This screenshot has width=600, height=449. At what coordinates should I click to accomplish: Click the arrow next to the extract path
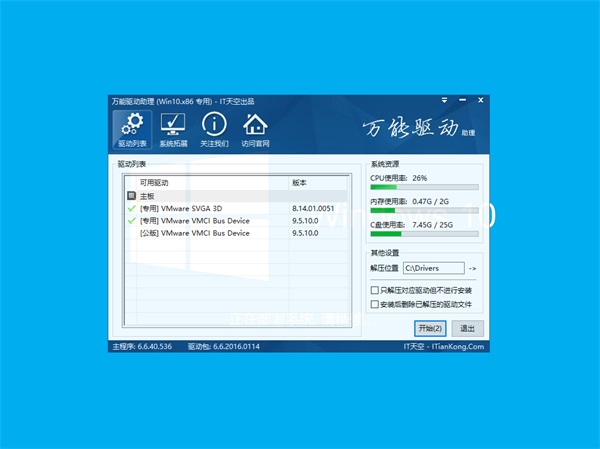coord(473,268)
